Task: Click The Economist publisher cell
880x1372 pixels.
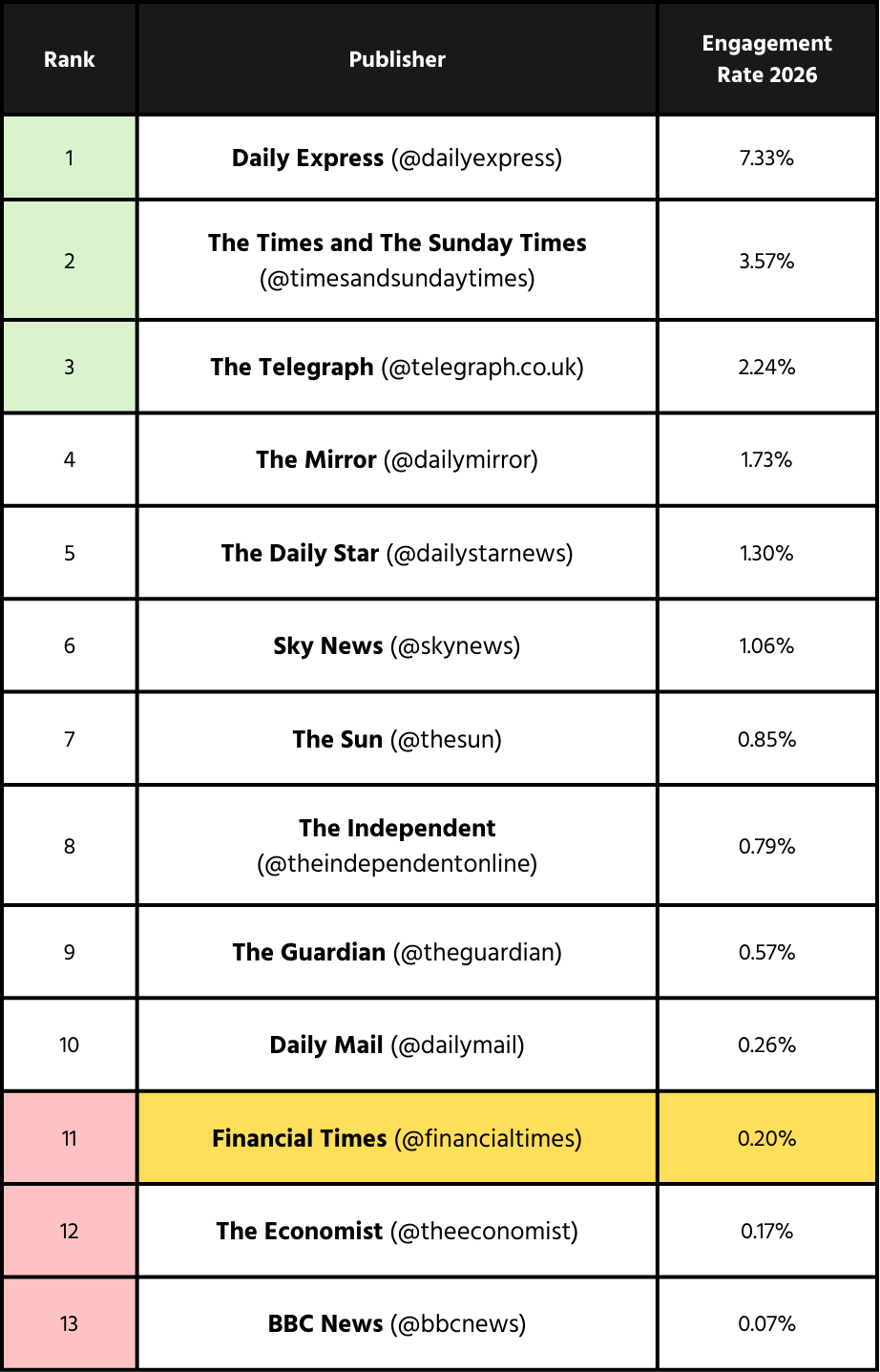Action: pyautogui.click(x=397, y=1231)
